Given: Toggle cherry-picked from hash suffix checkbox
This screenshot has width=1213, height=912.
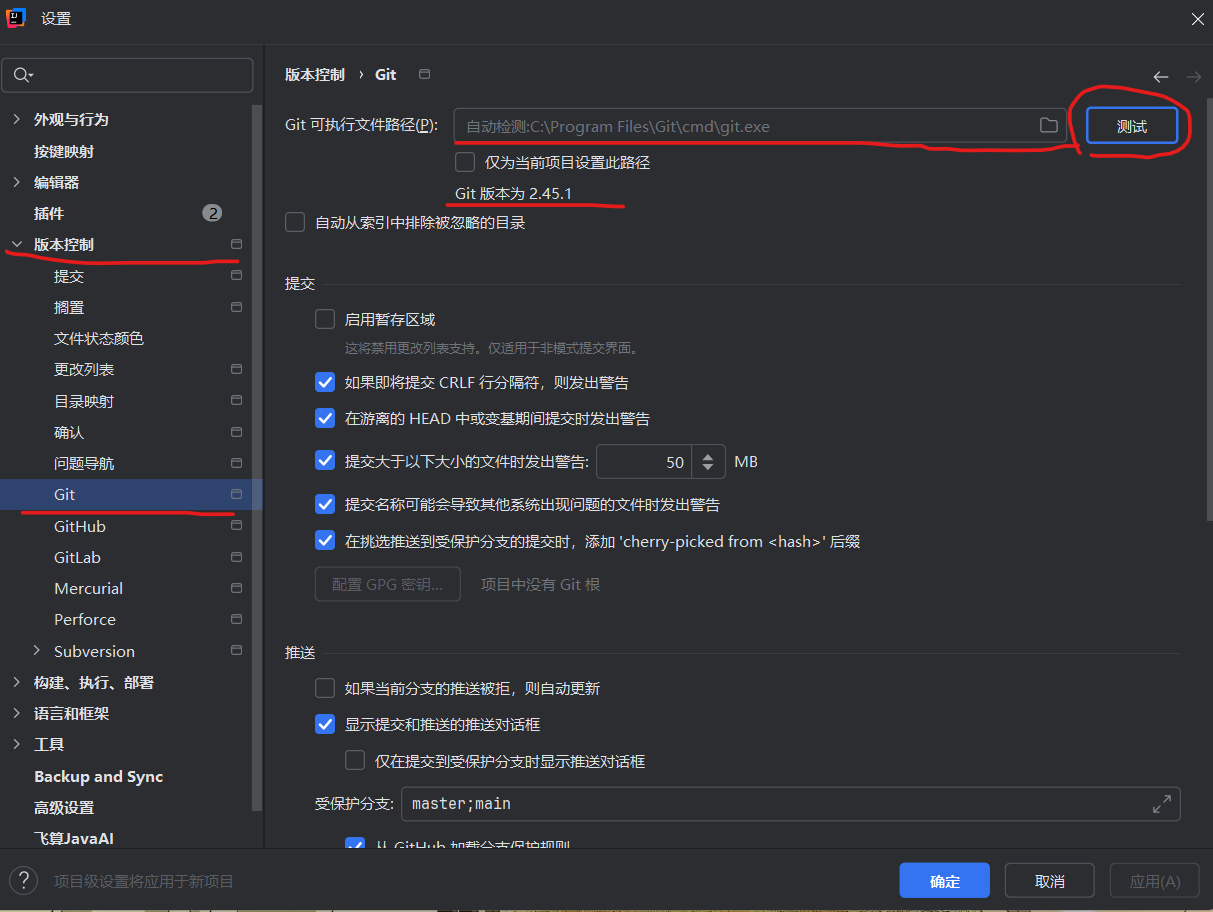Looking at the screenshot, I should point(325,541).
